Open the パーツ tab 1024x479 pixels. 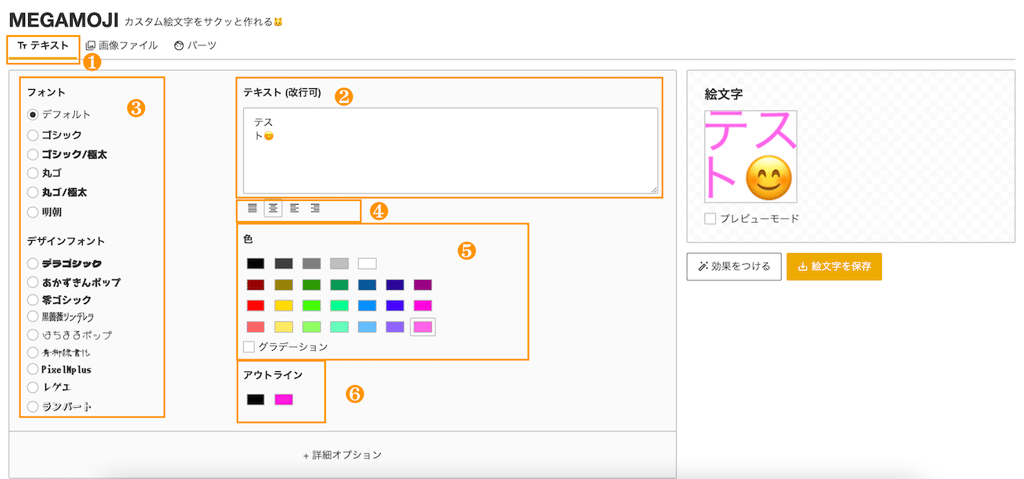(x=195, y=46)
